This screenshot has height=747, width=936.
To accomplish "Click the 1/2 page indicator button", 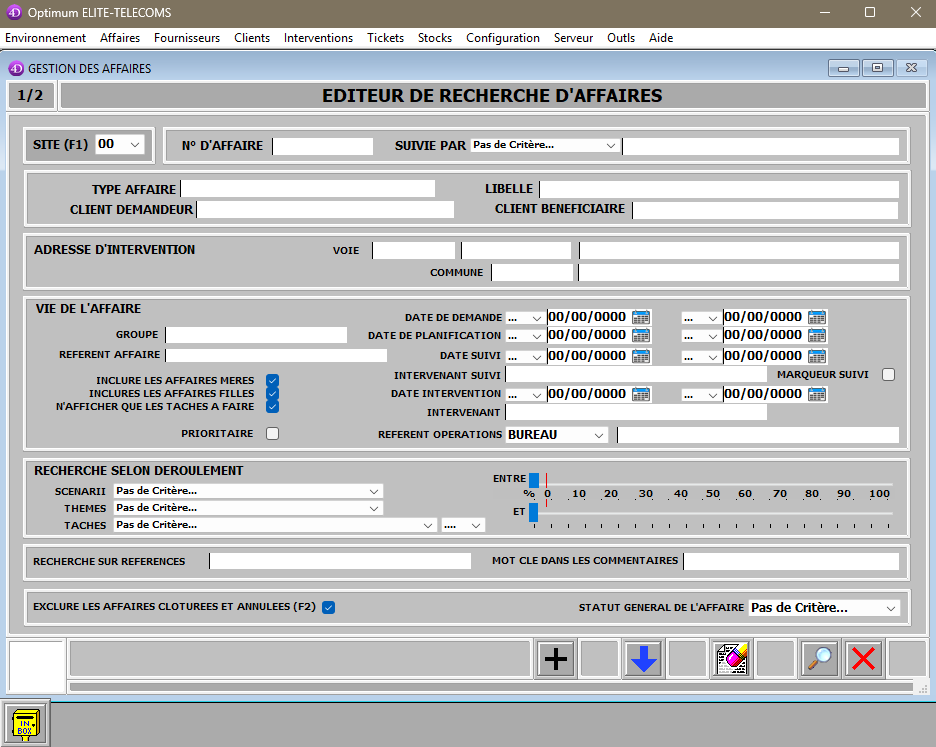I will click(x=31, y=96).
